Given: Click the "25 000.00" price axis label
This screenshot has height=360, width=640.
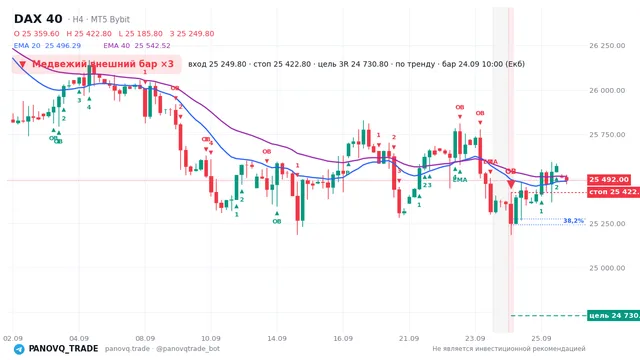Looking at the screenshot, I should point(607,268).
